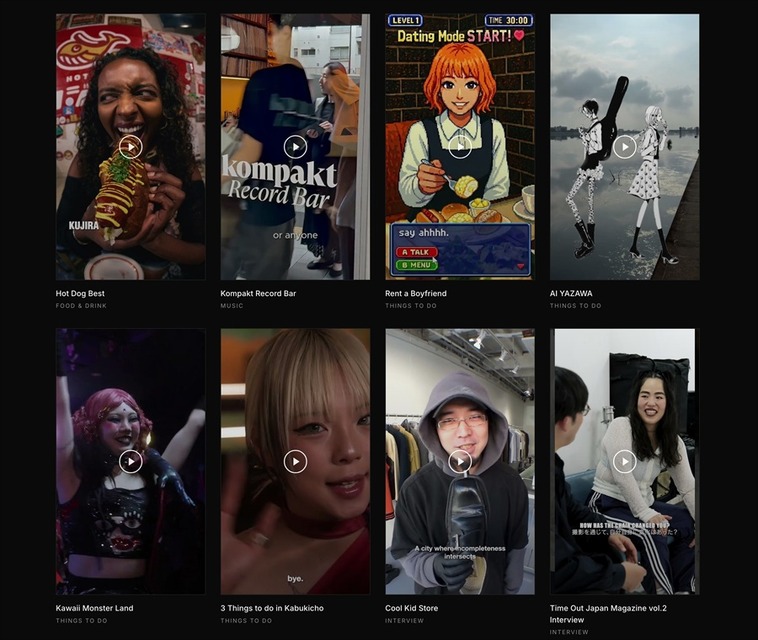This screenshot has height=640, width=758.
Task: Play the Time Out Japan Magazine interview video
Action: pyautogui.click(x=625, y=462)
